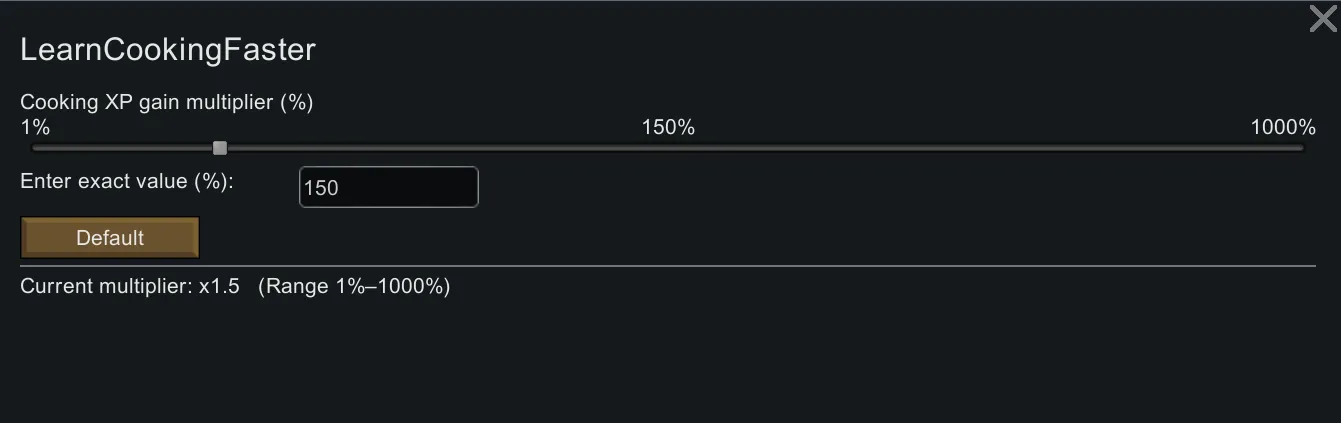Click the Enter exact value label
The width and height of the screenshot is (1341, 423).
[126, 182]
